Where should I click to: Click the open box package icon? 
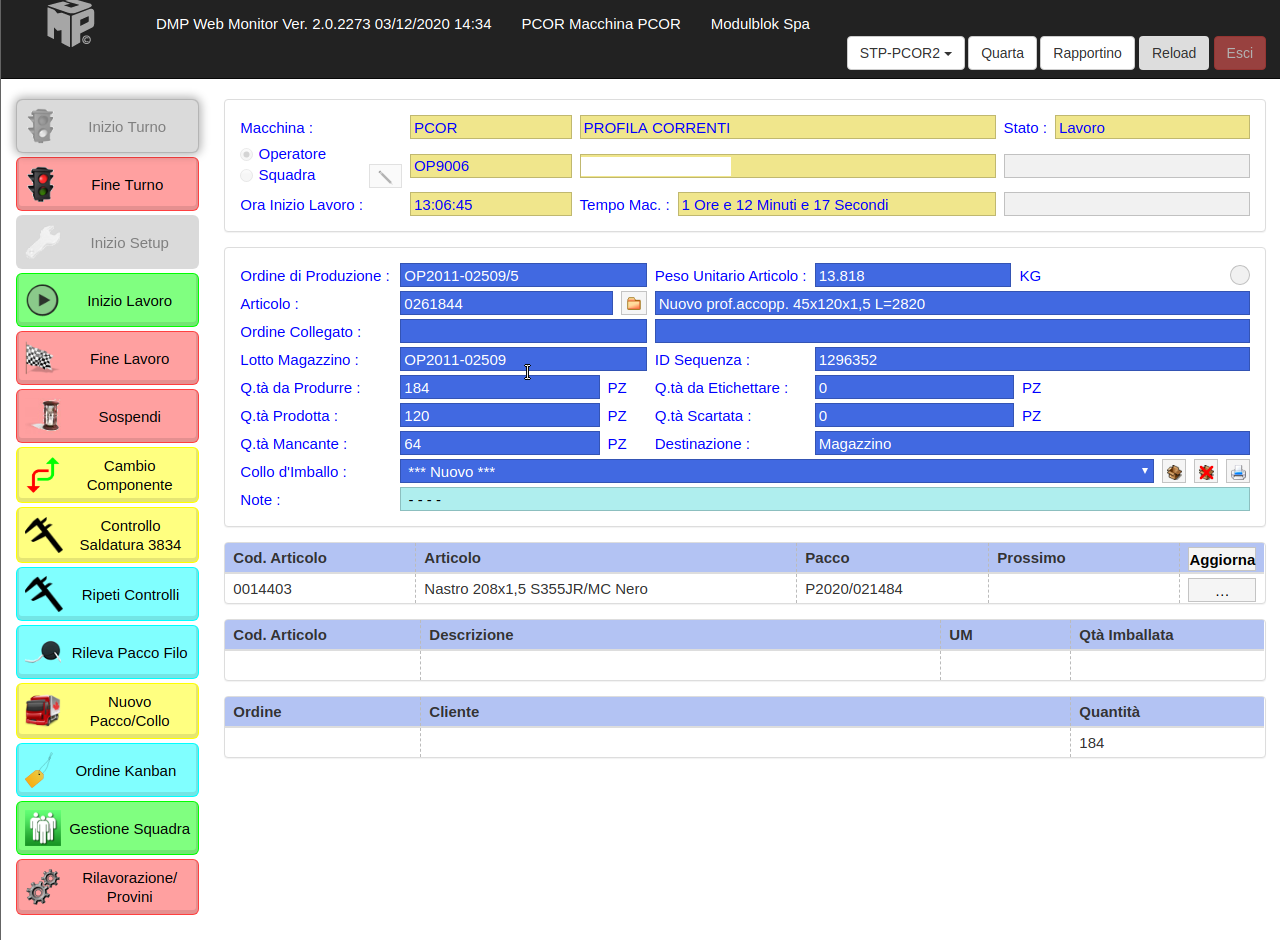1174,472
